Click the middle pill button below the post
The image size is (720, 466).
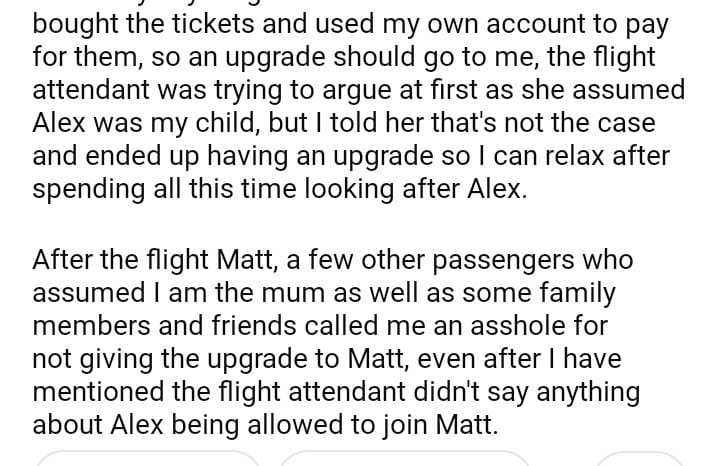(x=404, y=460)
